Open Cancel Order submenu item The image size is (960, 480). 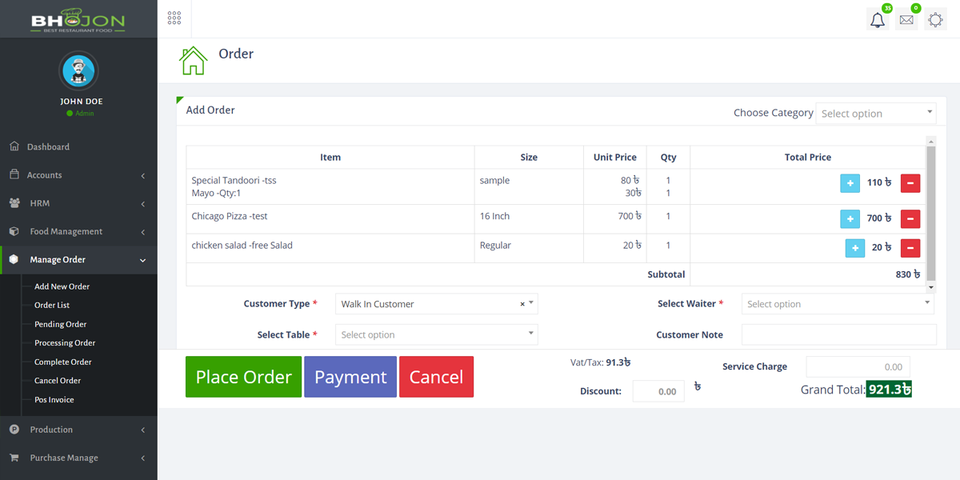pyautogui.click(x=58, y=381)
